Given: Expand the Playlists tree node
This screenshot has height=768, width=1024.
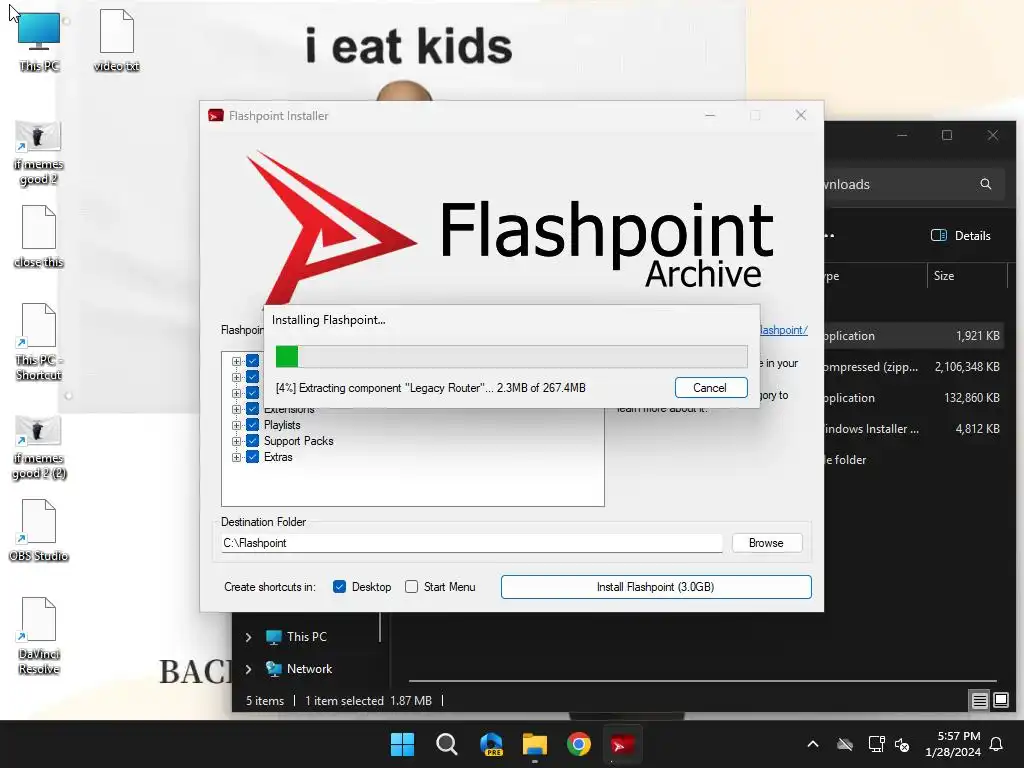Looking at the screenshot, I should [236, 425].
